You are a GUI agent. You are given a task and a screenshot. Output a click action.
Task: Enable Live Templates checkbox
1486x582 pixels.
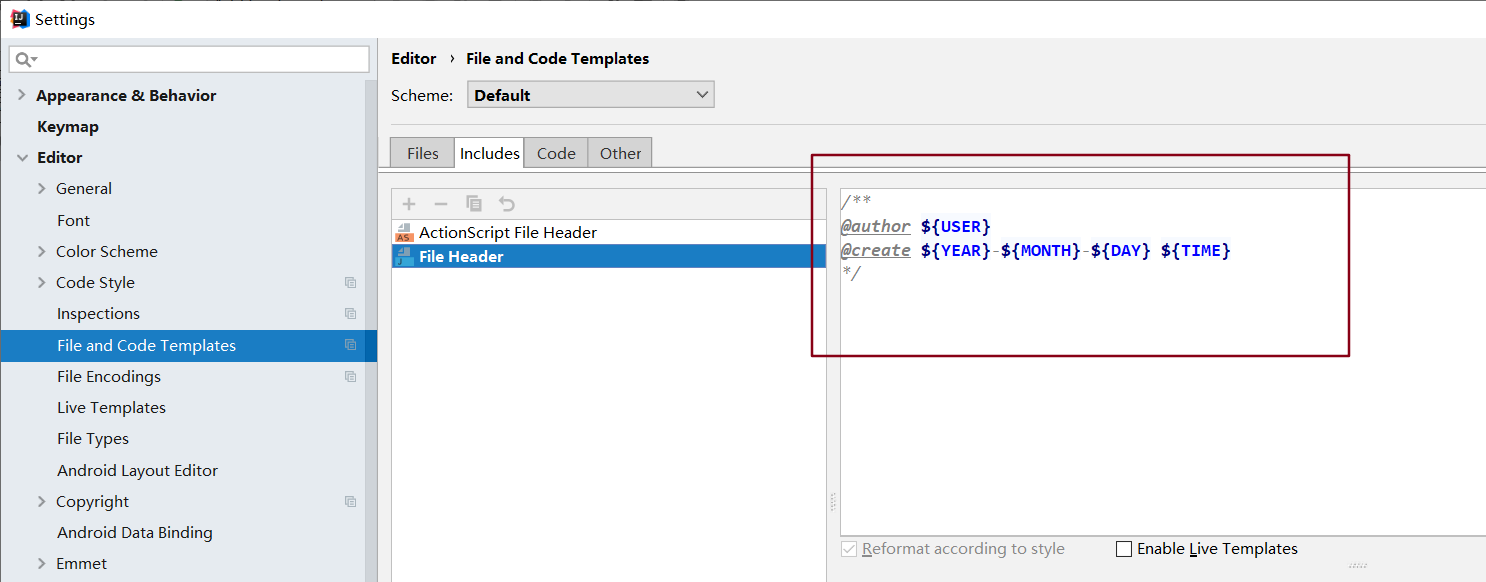point(1124,549)
